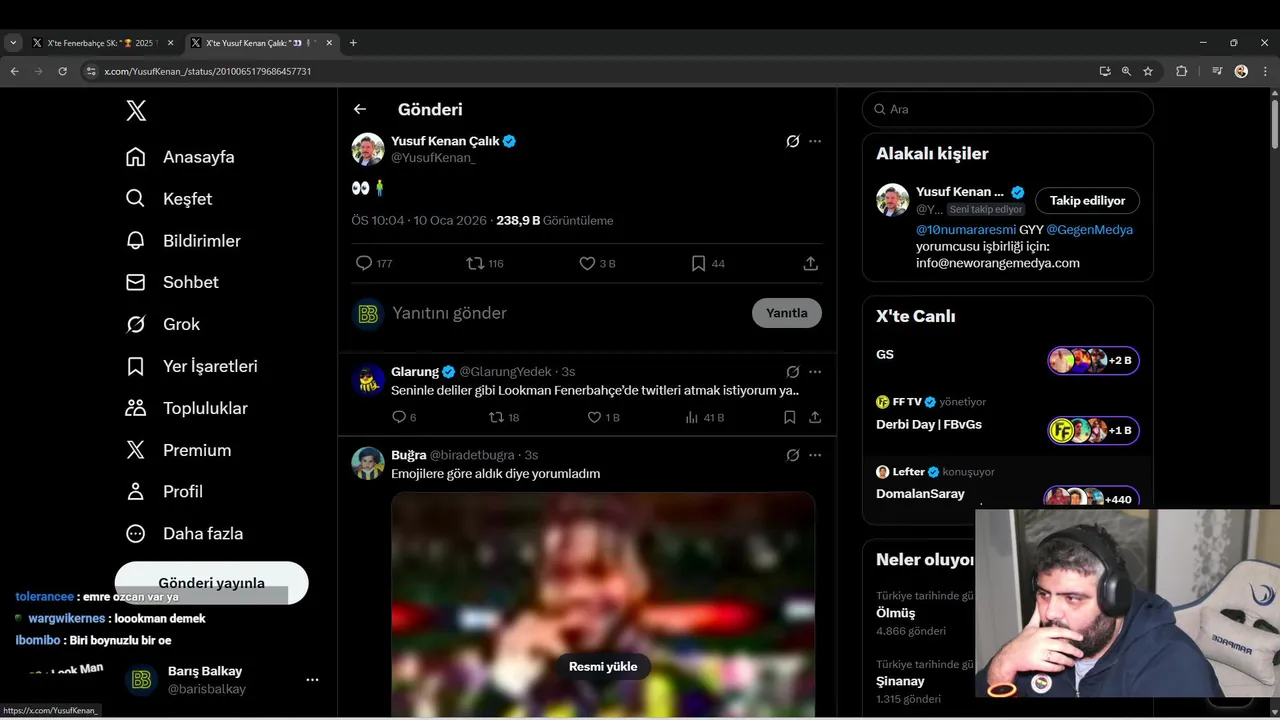Open Glarung's profile name
The image size is (1280, 720).
[415, 372]
